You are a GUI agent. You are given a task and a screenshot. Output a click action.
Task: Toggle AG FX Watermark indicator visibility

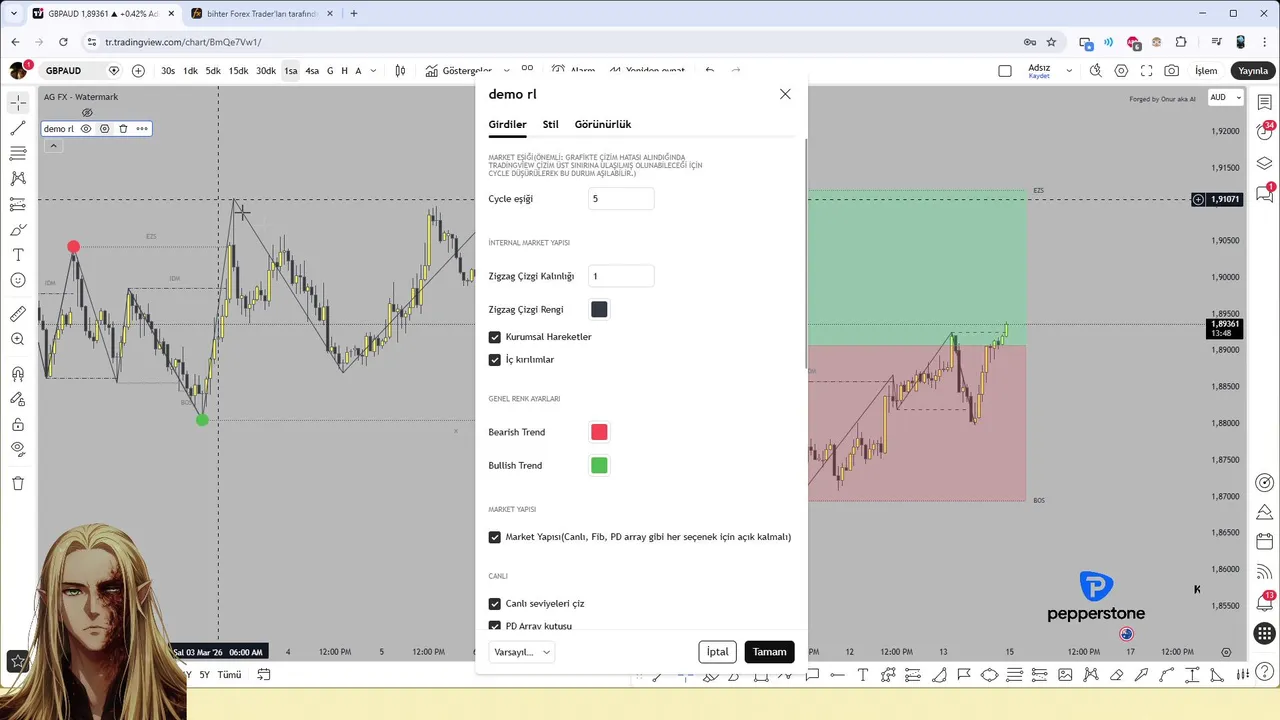click(x=87, y=112)
